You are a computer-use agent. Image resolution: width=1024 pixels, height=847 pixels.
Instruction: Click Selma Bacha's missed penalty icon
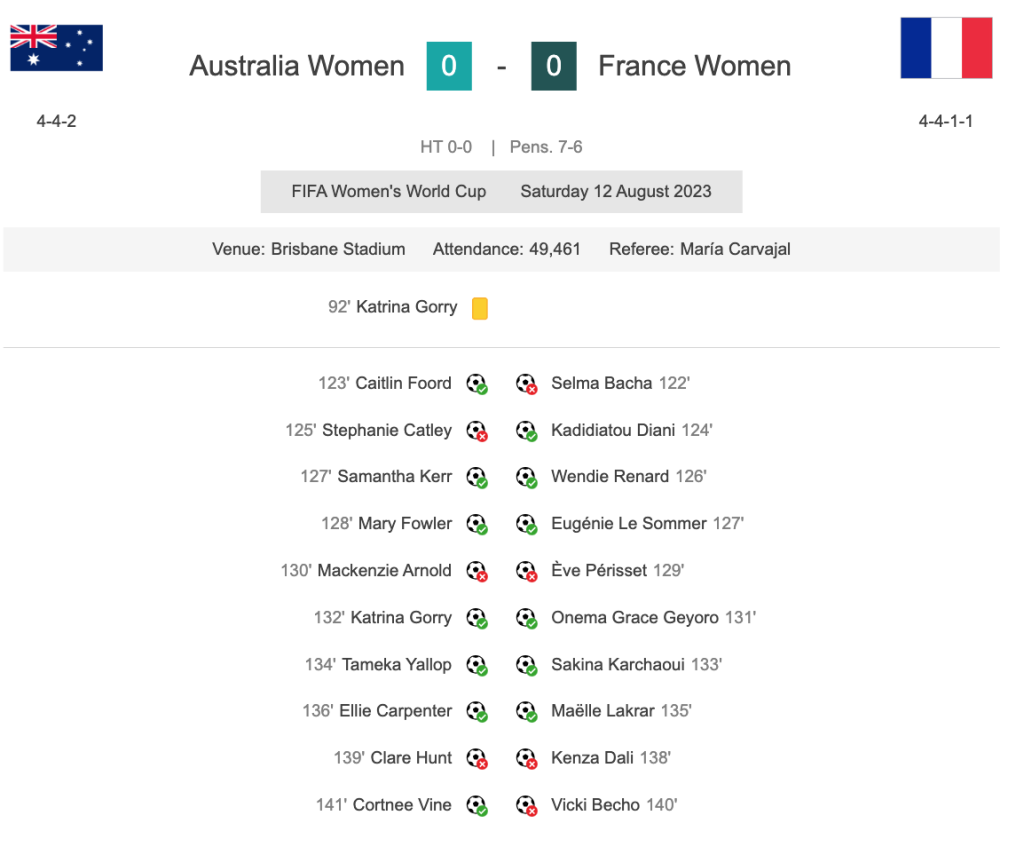tap(526, 384)
